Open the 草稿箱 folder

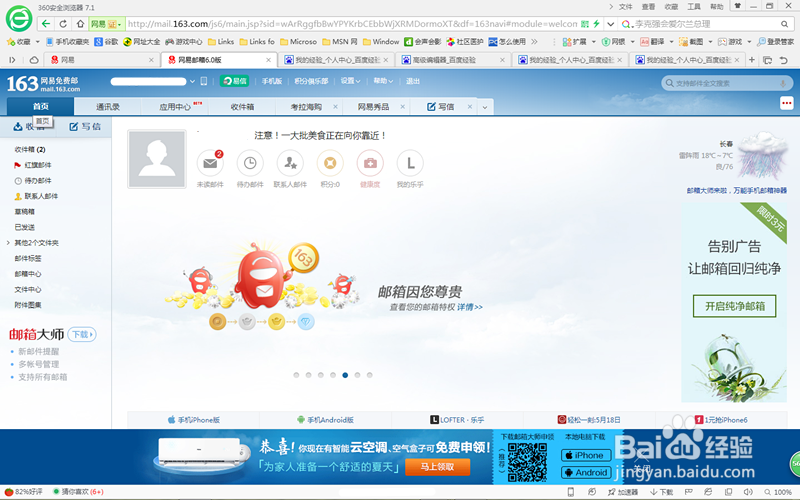[x=24, y=212]
